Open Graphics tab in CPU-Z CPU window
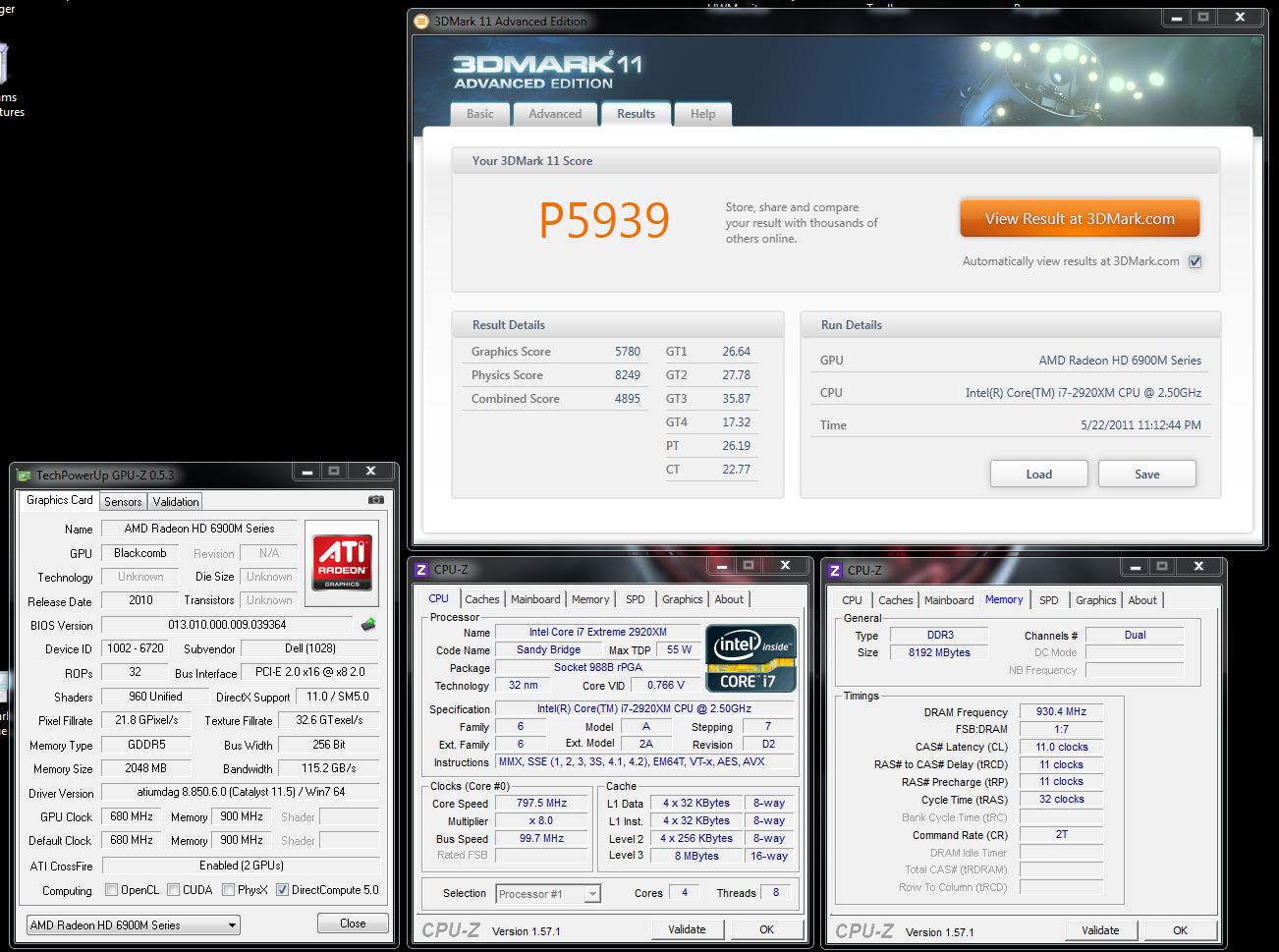The width and height of the screenshot is (1279, 952). pos(682,599)
